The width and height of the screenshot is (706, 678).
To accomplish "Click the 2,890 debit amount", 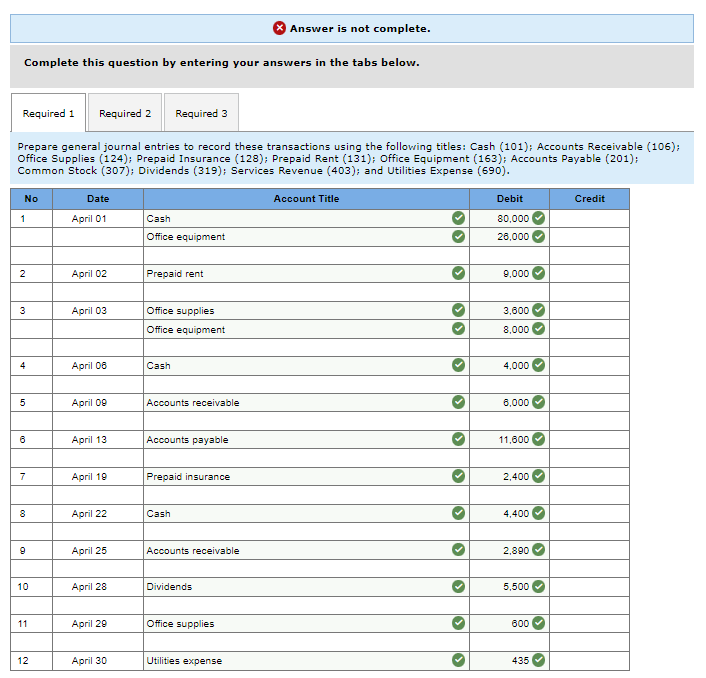I will (x=516, y=550).
